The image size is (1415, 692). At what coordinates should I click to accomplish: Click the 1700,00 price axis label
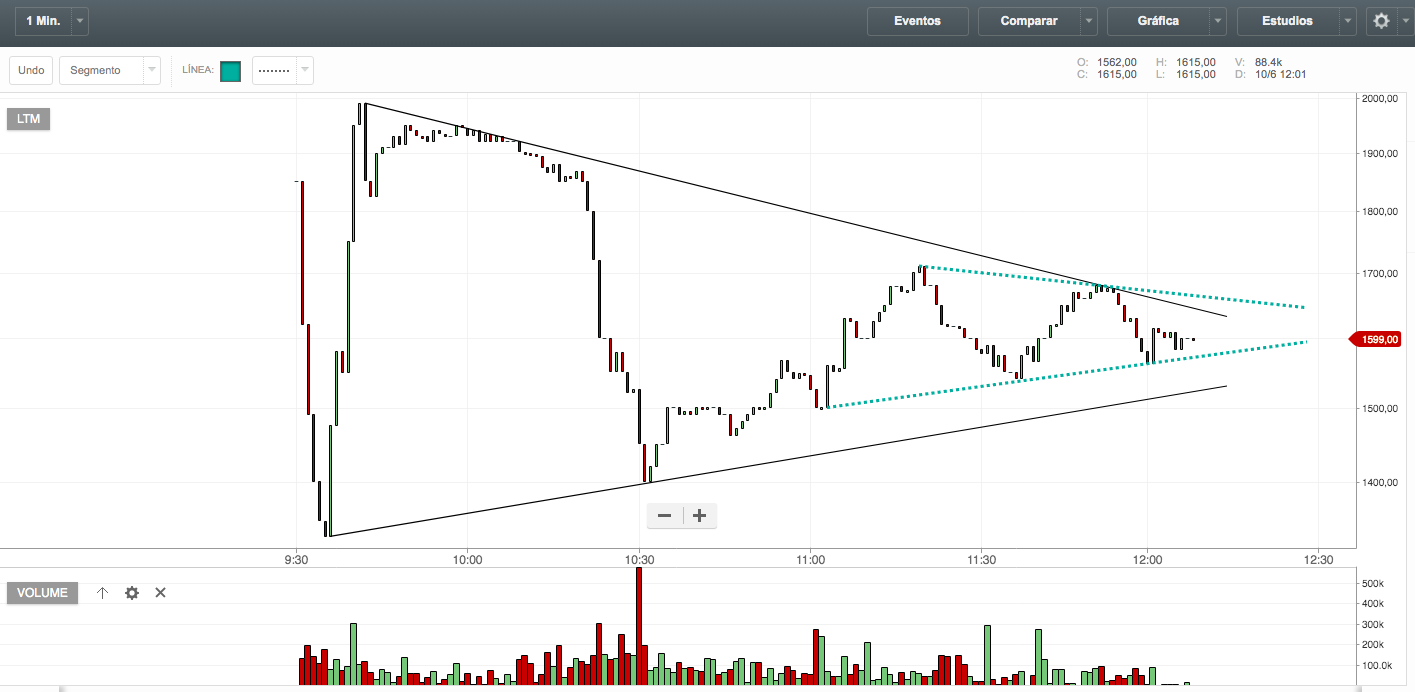[1381, 274]
